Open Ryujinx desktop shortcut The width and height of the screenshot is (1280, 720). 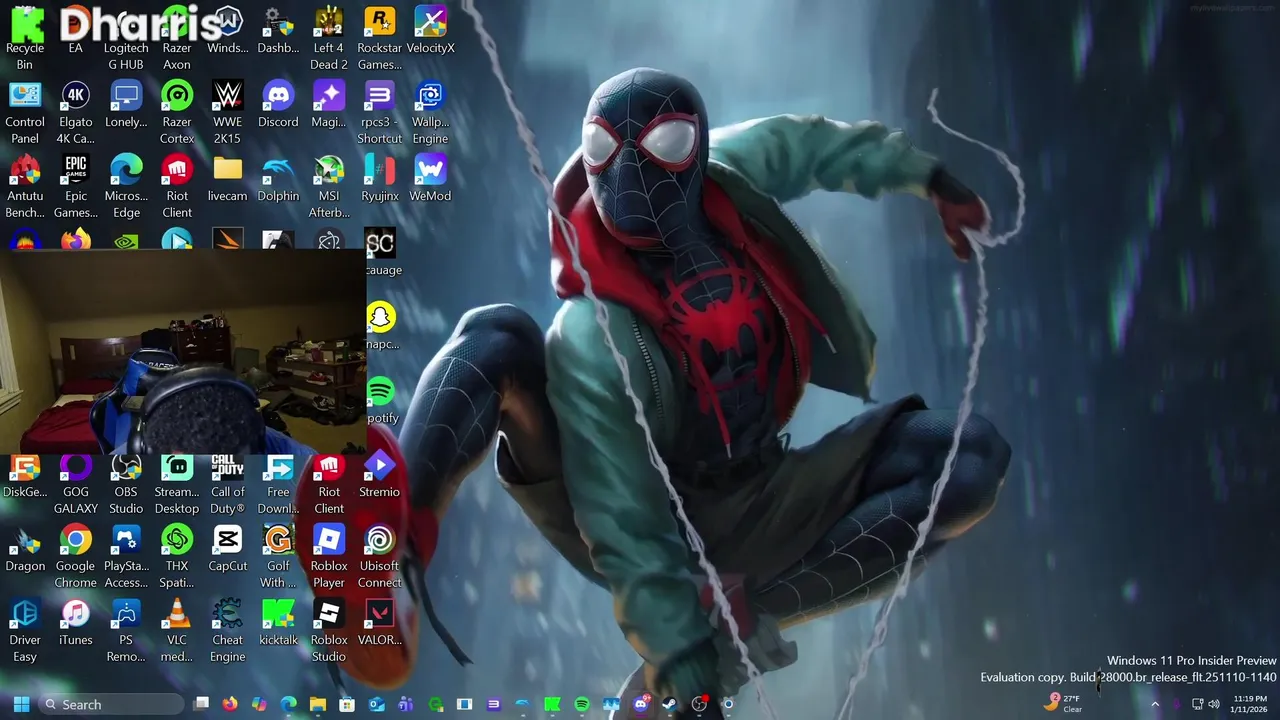pyautogui.click(x=379, y=178)
